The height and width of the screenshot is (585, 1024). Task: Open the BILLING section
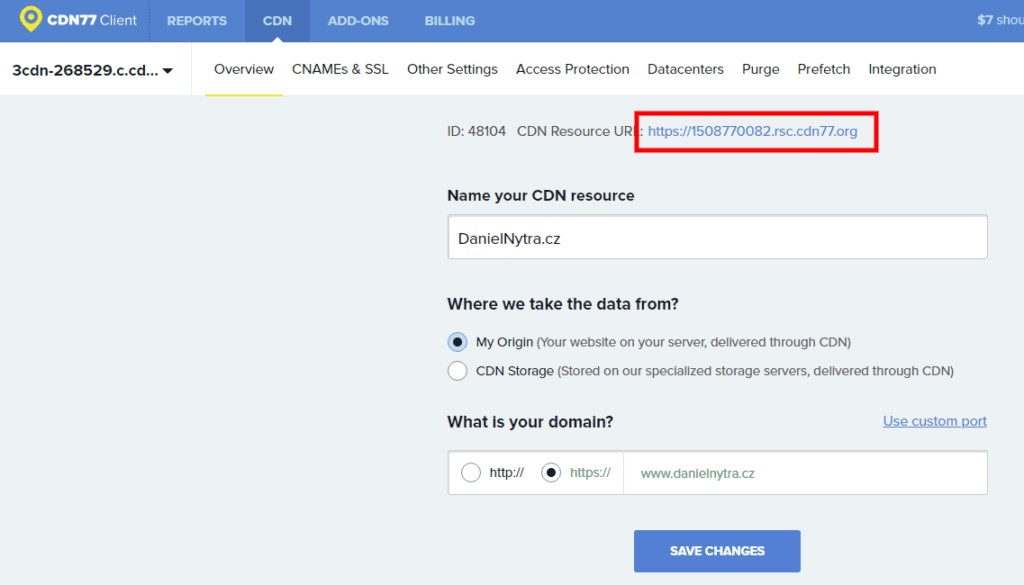click(449, 21)
